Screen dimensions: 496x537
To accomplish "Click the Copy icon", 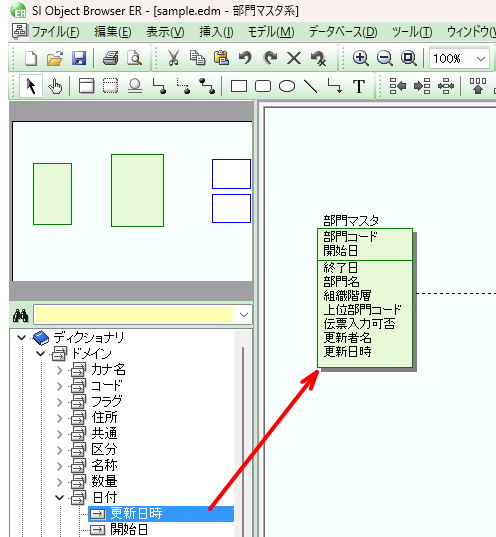I will [198, 58].
